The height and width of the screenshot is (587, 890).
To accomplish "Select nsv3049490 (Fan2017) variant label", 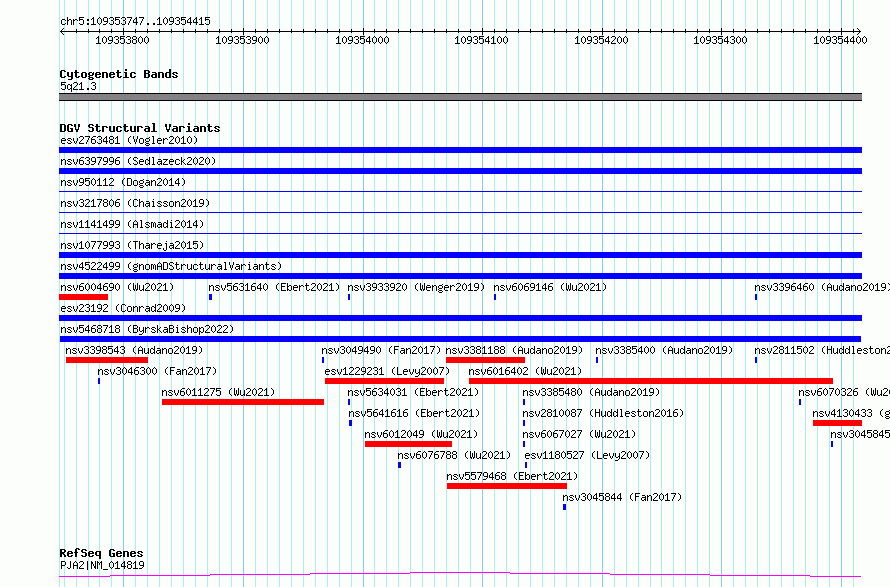I will pyautogui.click(x=381, y=350).
